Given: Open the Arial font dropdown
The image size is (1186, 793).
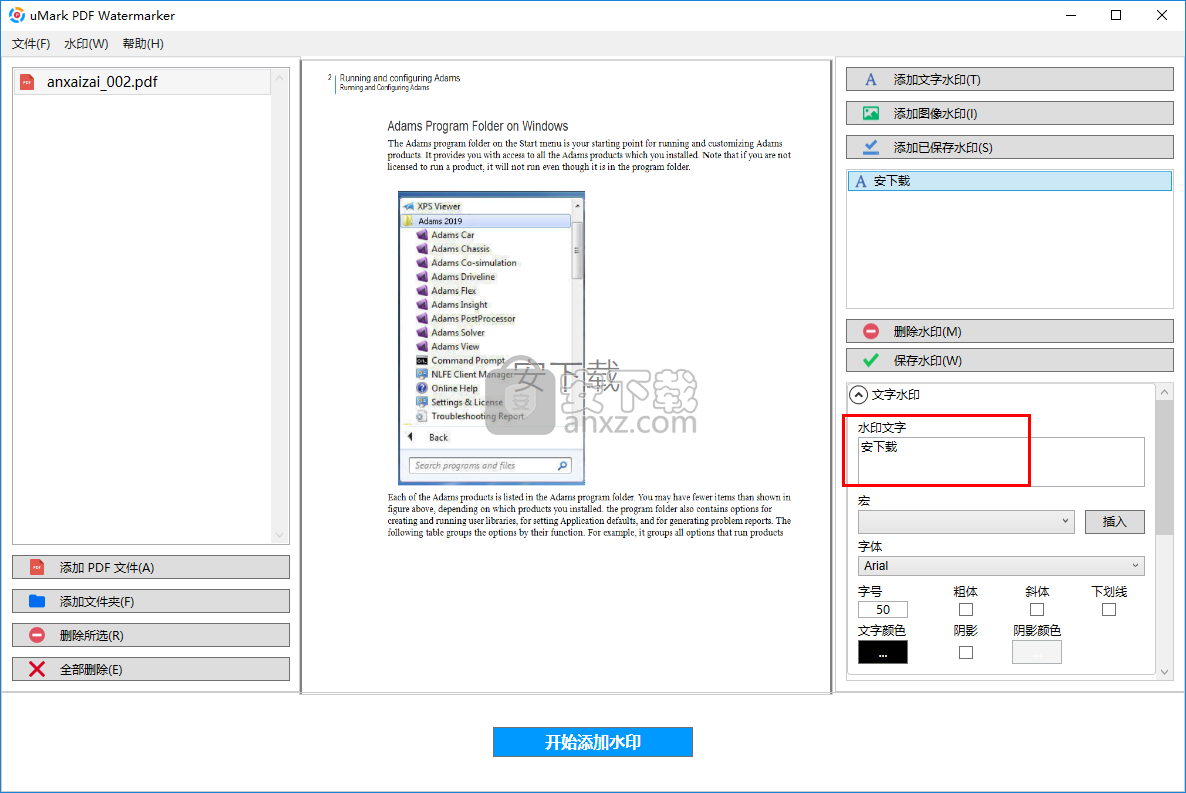Looking at the screenshot, I should (1001, 565).
